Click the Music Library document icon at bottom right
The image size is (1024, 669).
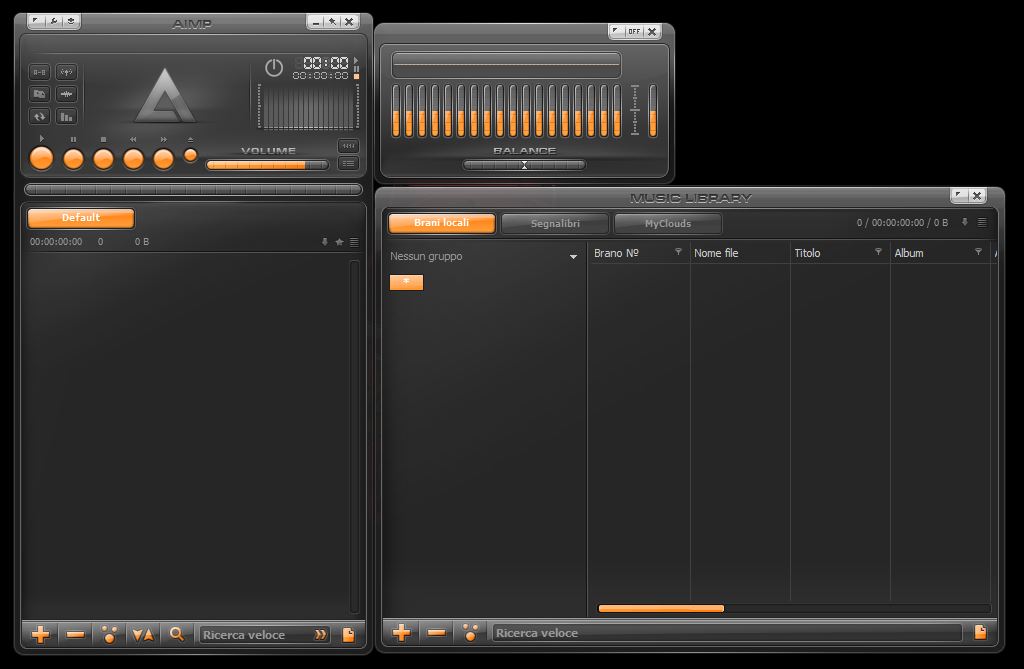[x=980, y=632]
